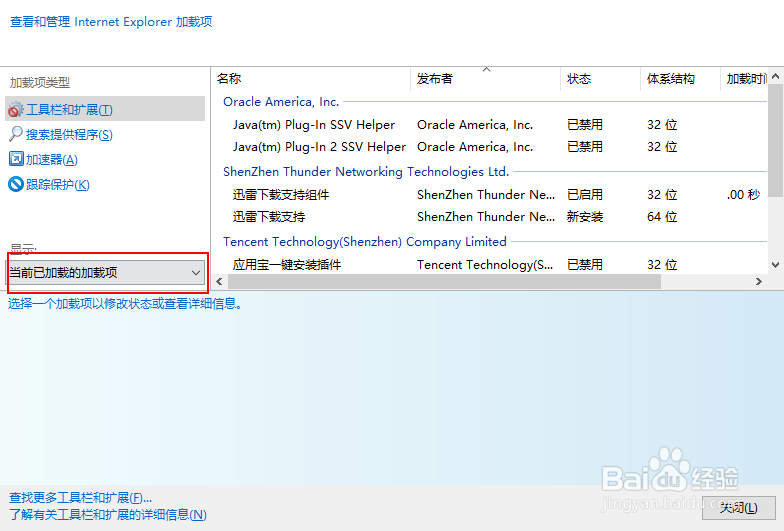
Task: Click the 新安装 status cell
Action: point(584,216)
